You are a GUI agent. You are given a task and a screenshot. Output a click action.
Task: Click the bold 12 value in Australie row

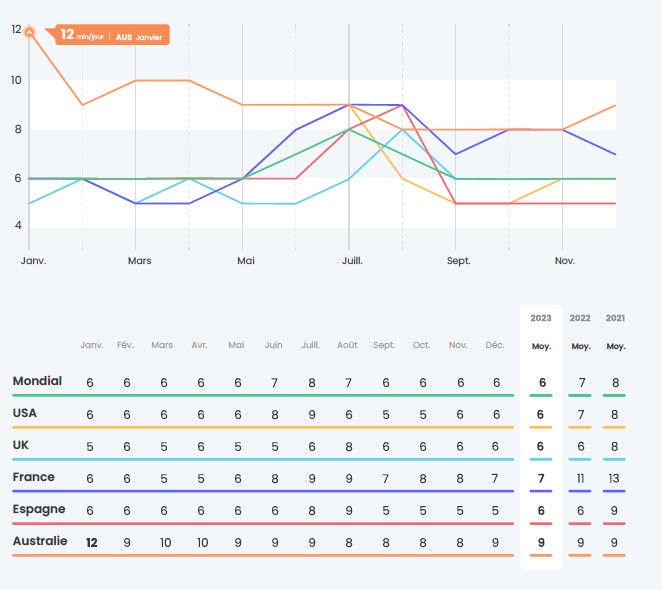[x=92, y=543]
